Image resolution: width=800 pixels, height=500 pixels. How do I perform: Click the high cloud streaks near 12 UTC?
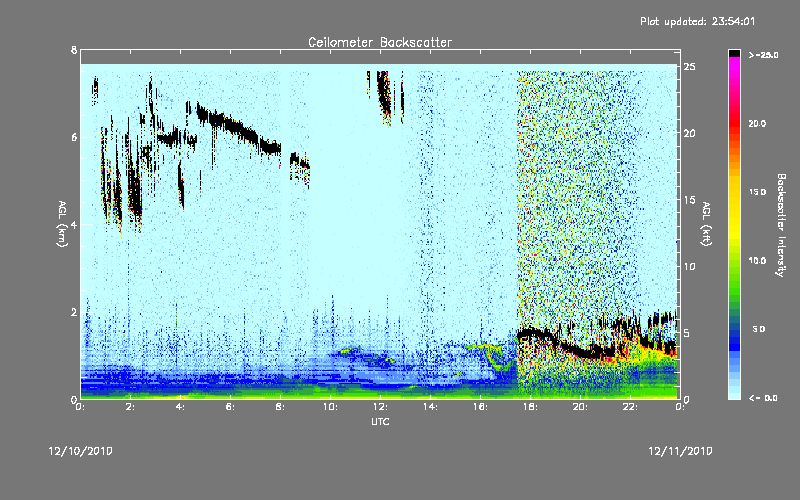pos(384,97)
